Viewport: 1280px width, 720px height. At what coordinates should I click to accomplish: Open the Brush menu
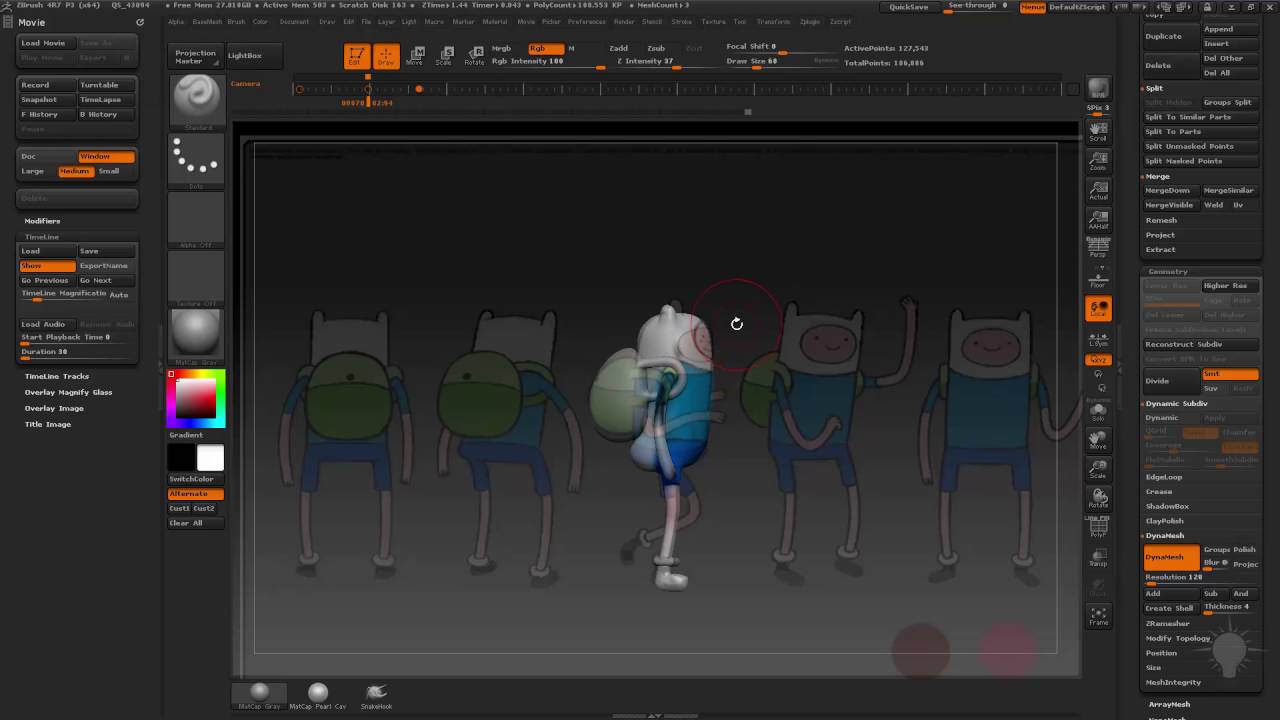pos(236,21)
